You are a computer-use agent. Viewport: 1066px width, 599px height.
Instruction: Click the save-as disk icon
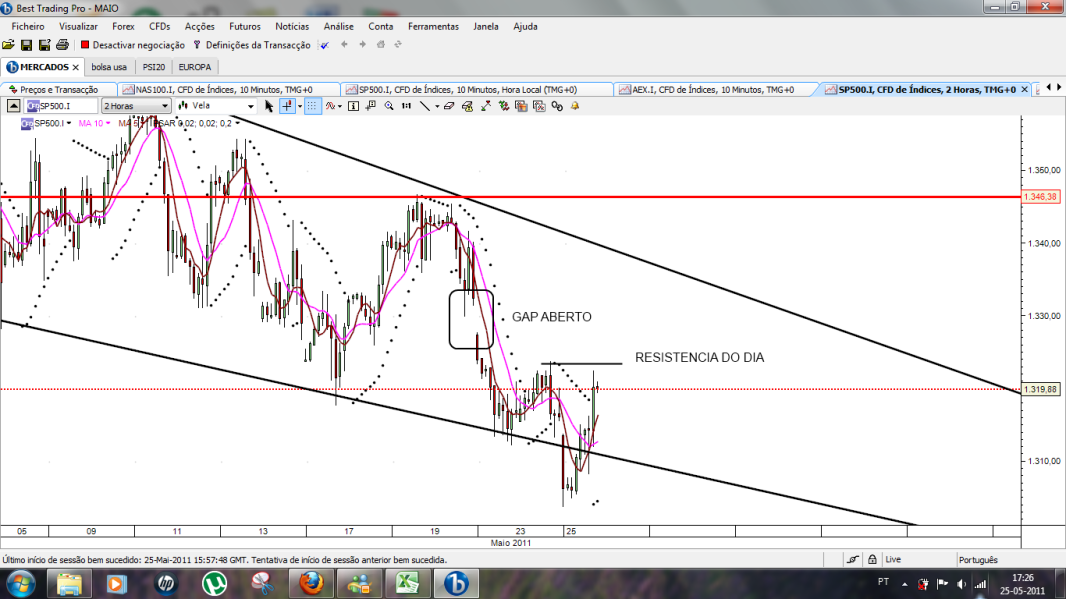pyautogui.click(x=44, y=45)
